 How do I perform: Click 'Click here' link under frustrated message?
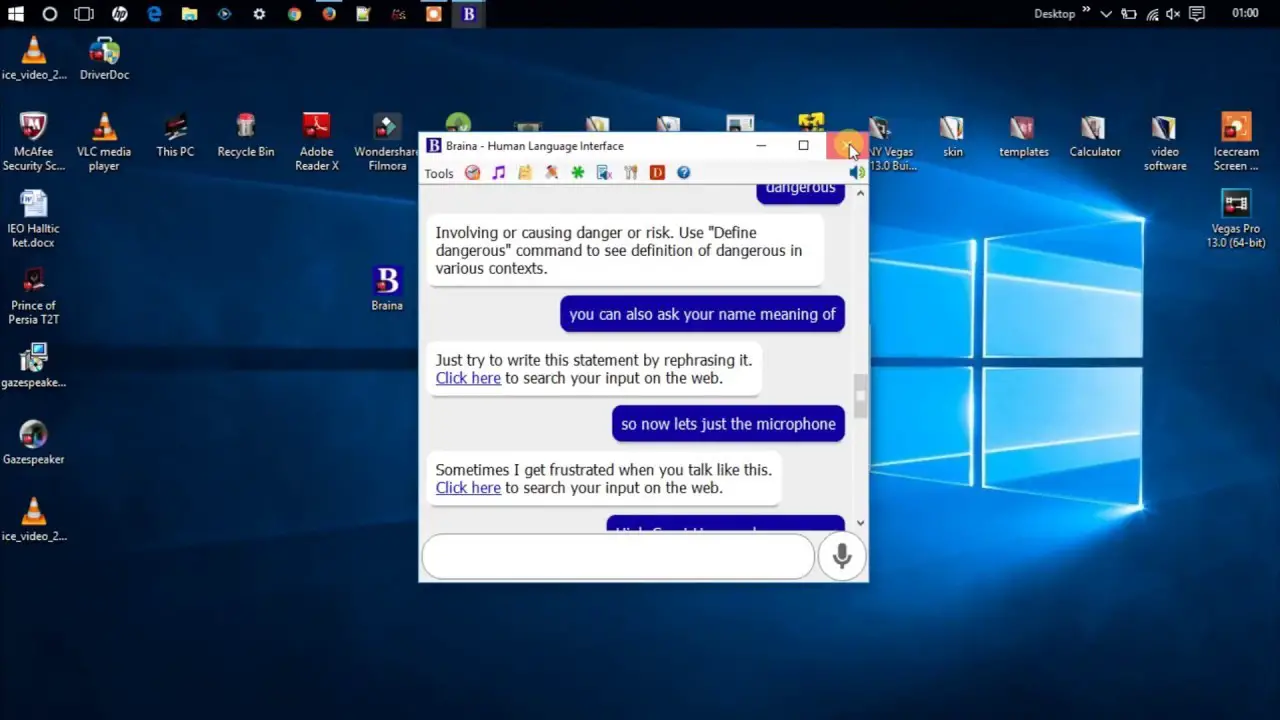tap(468, 488)
